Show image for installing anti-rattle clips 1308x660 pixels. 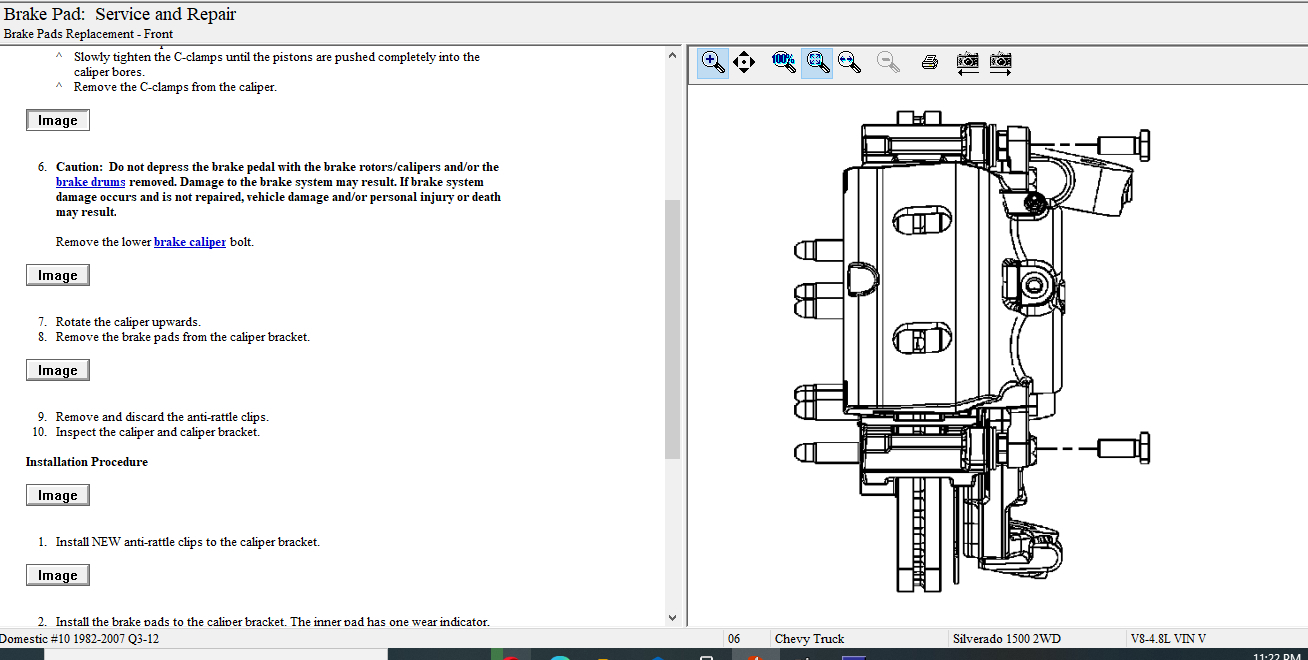coord(58,576)
